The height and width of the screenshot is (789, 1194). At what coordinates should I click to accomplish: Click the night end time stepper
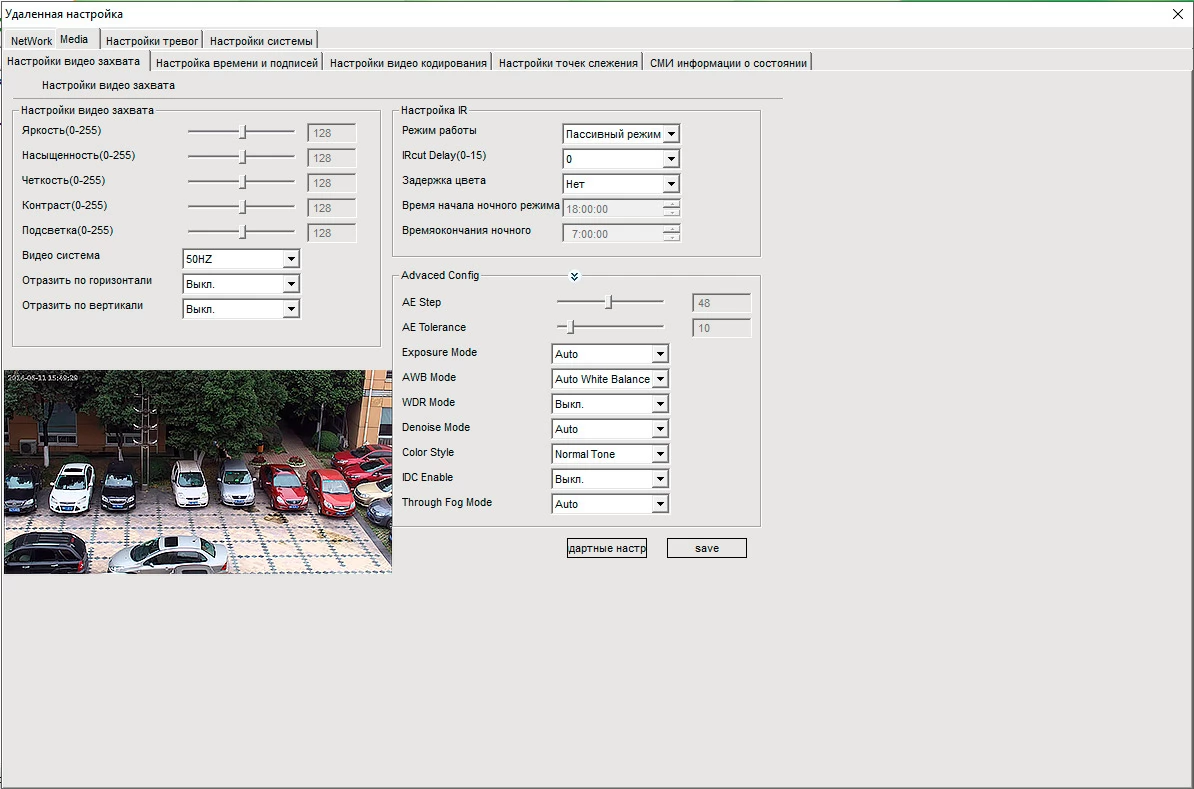(x=672, y=234)
